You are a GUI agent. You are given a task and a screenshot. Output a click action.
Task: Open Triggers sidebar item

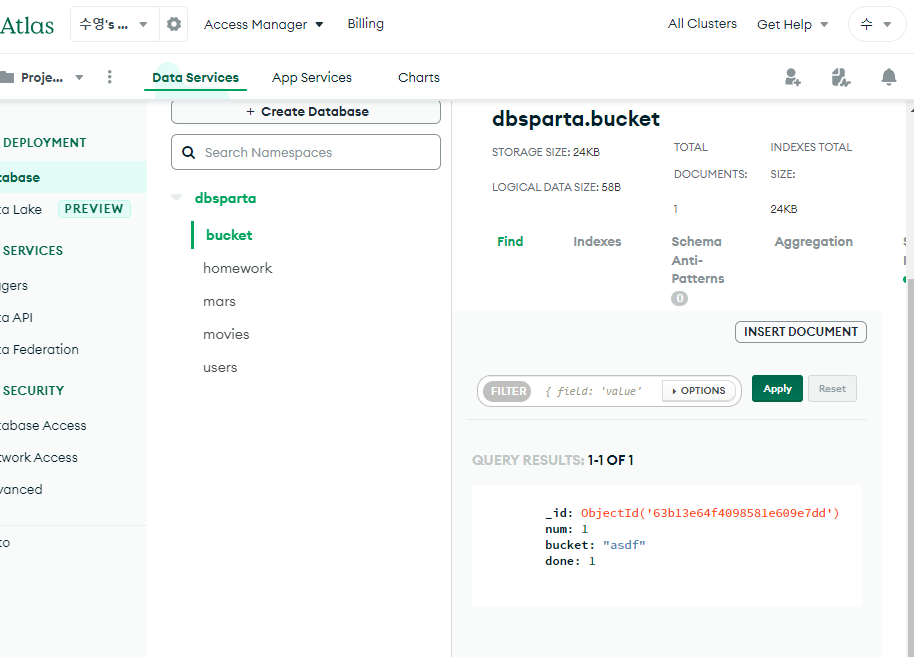click(14, 286)
